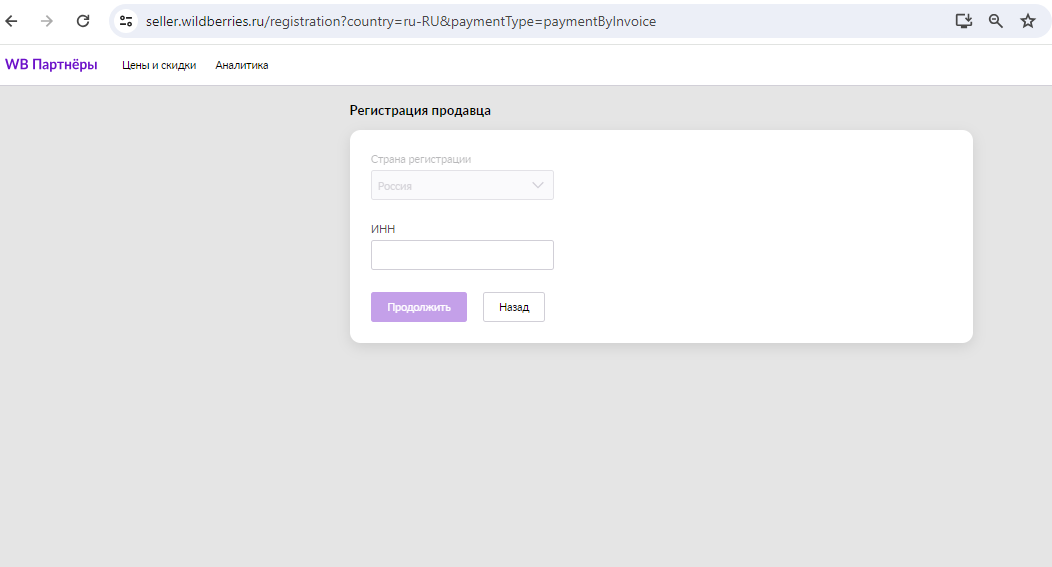Click into the ИНН input field
The image size is (1052, 567).
click(462, 255)
